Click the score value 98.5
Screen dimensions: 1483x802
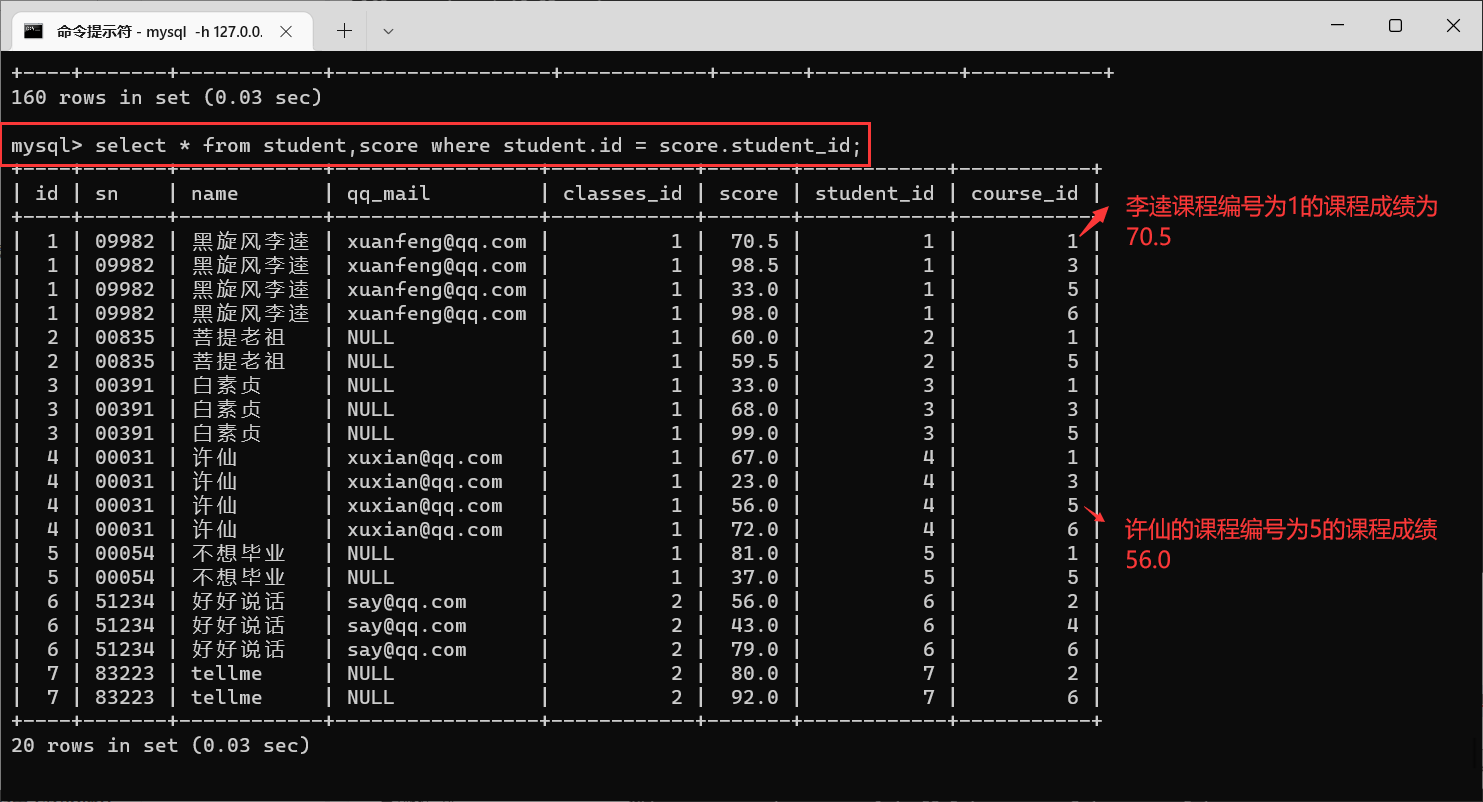755,265
